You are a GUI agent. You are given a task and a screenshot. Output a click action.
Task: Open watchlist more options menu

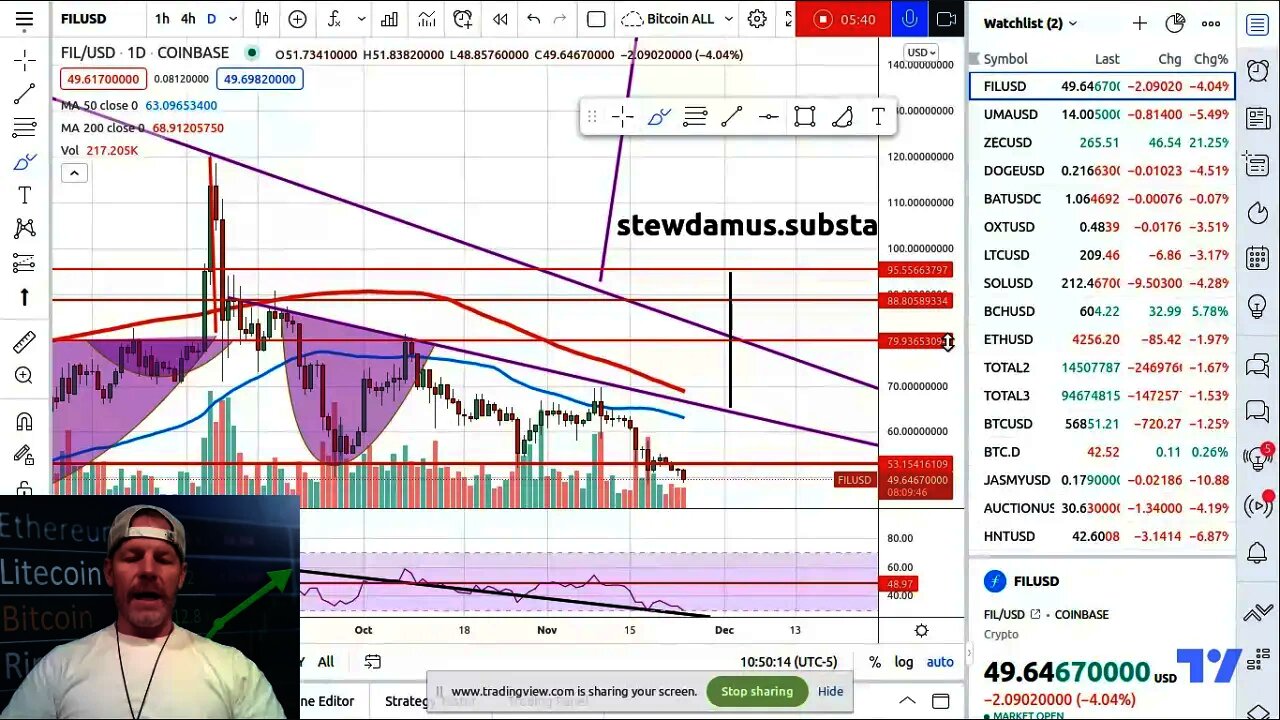[1211, 23]
